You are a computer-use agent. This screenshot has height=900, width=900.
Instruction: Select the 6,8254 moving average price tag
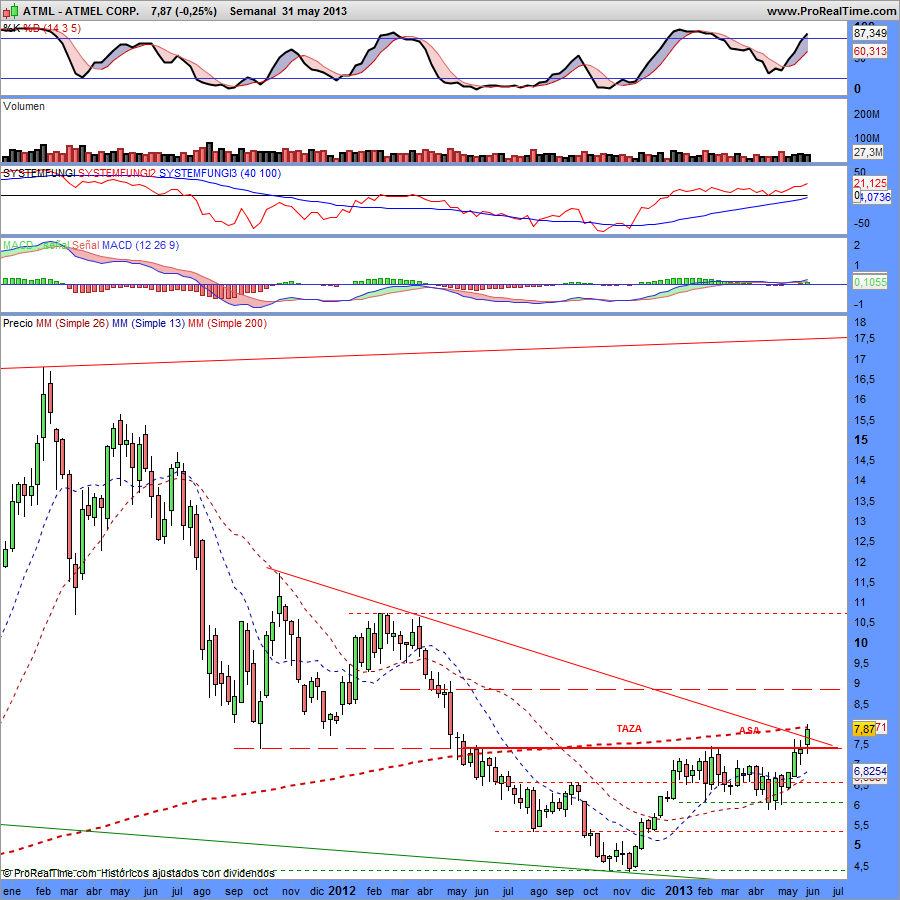pyautogui.click(x=870, y=771)
